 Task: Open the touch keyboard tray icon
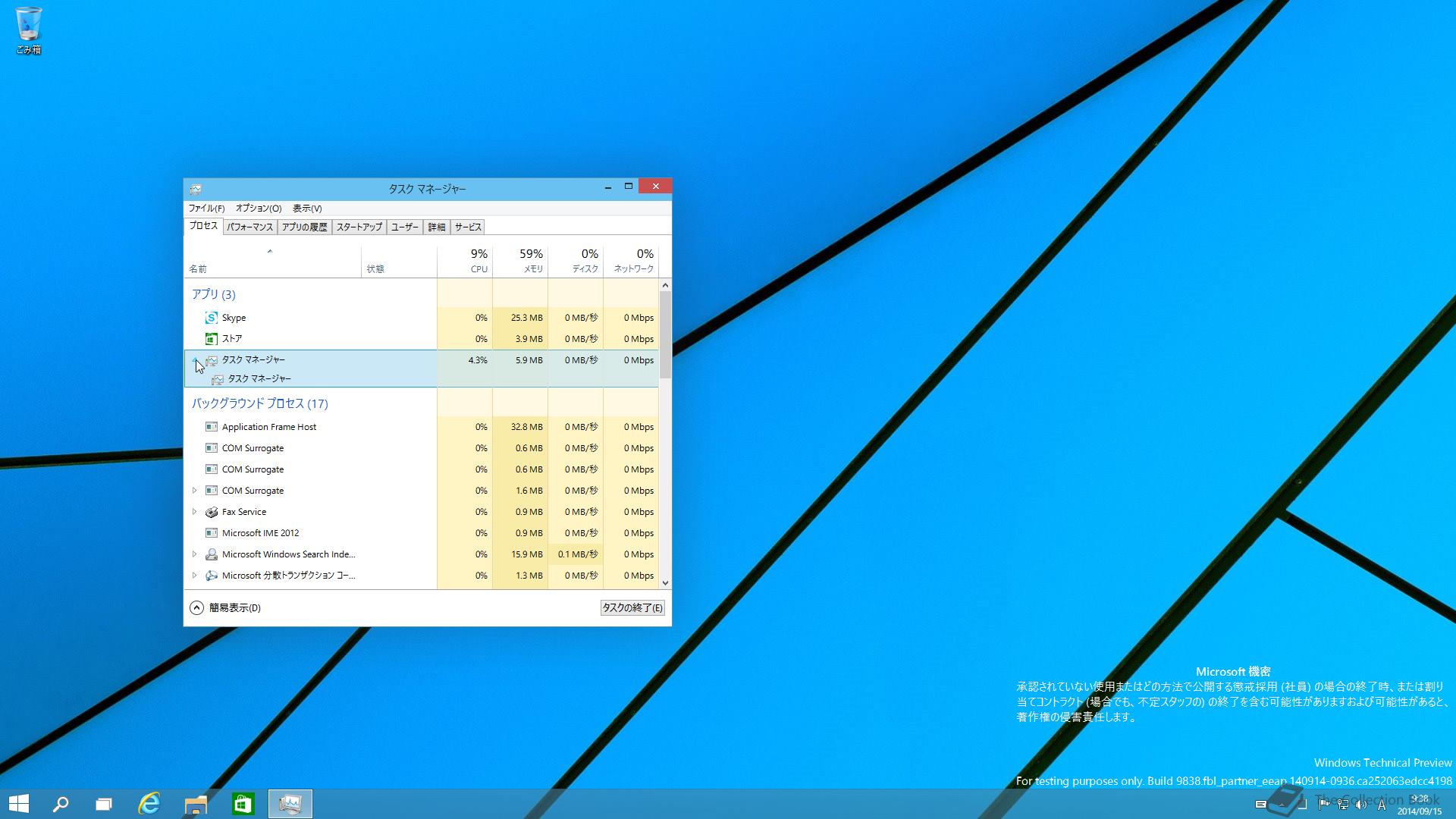point(1261,805)
